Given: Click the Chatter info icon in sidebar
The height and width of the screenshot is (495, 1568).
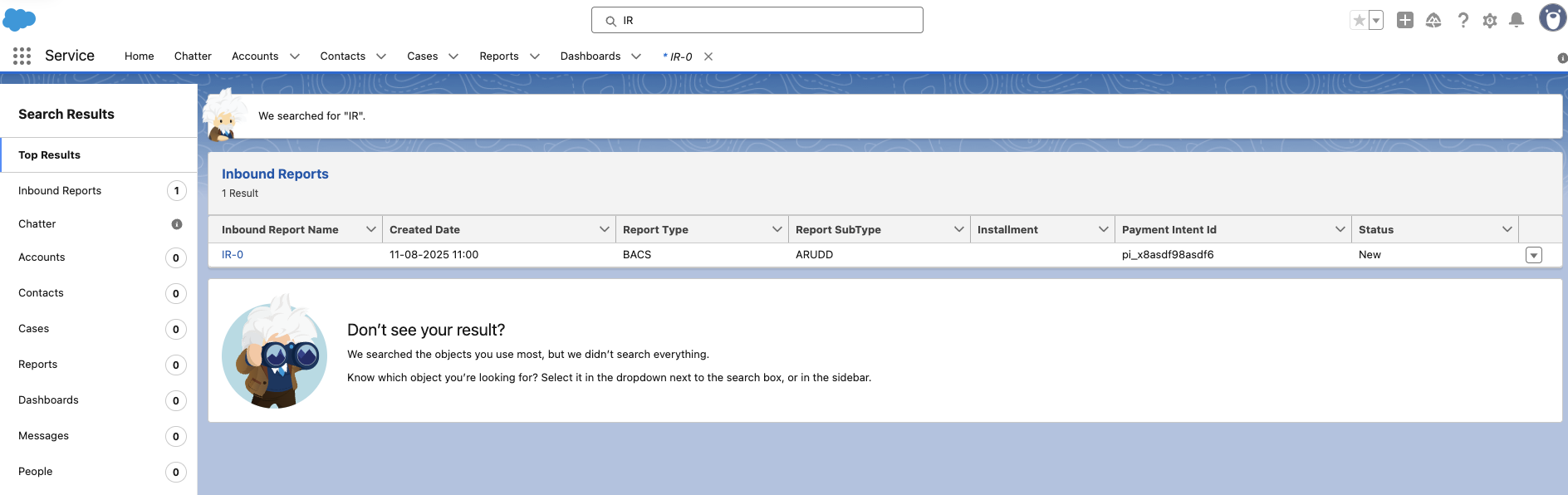Looking at the screenshot, I should tap(177, 224).
